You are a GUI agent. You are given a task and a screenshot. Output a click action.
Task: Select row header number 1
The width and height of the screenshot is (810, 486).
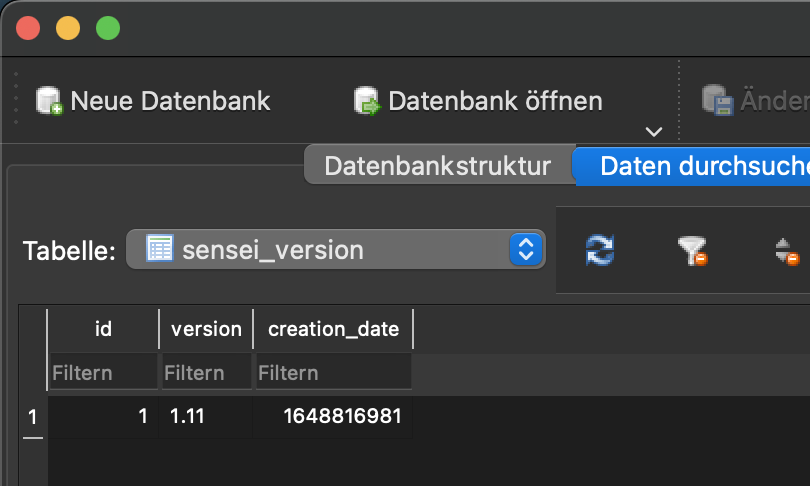[x=33, y=417]
